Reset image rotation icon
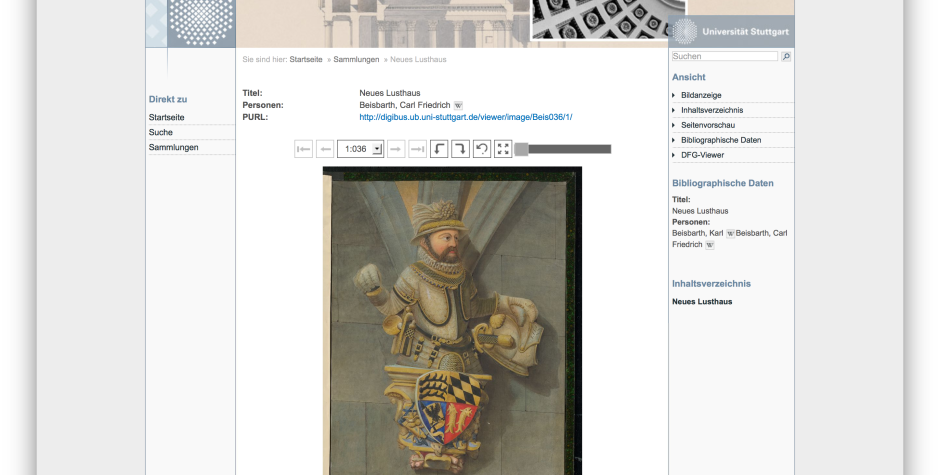 [482, 149]
